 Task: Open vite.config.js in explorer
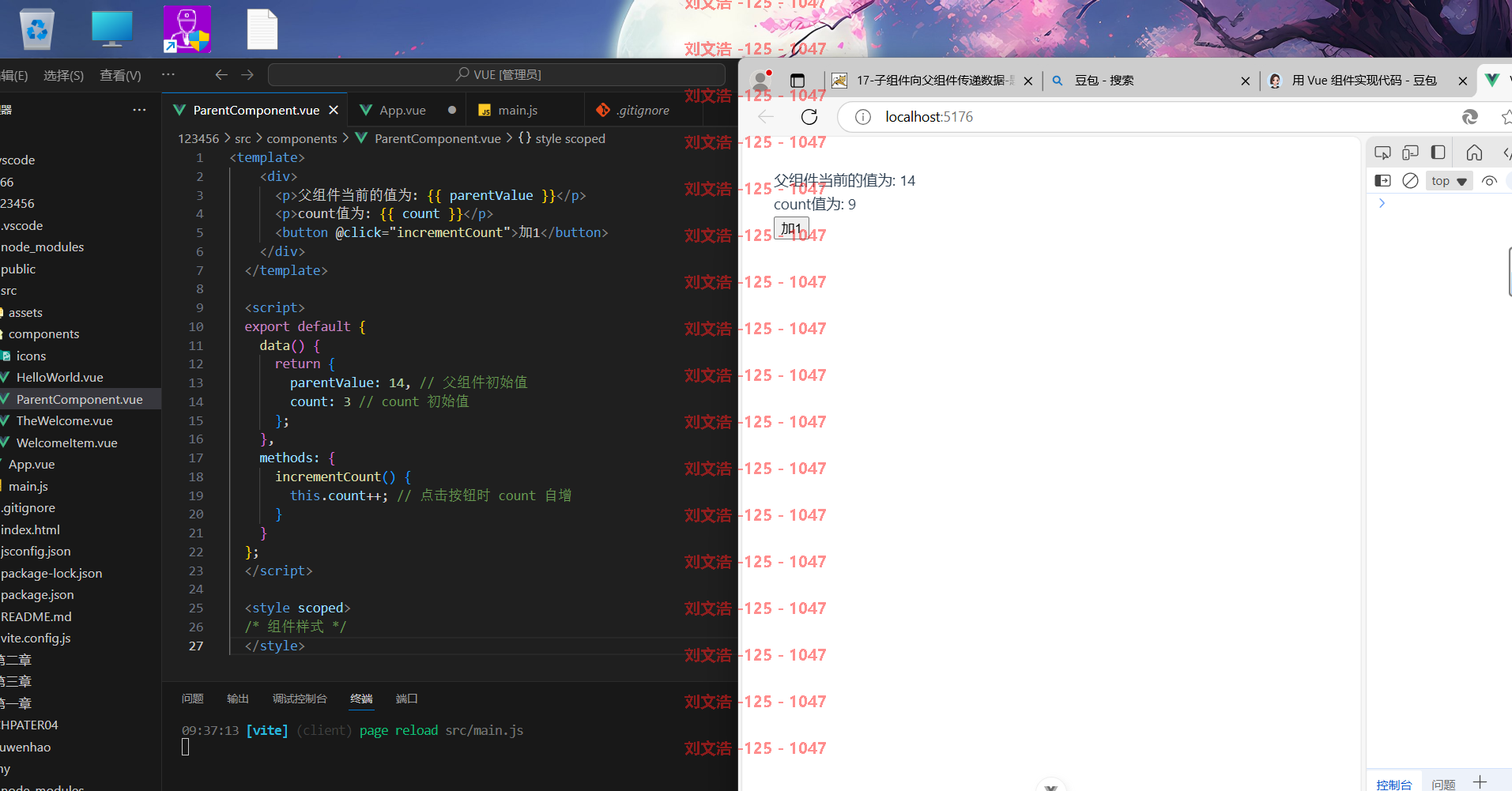tap(36, 638)
